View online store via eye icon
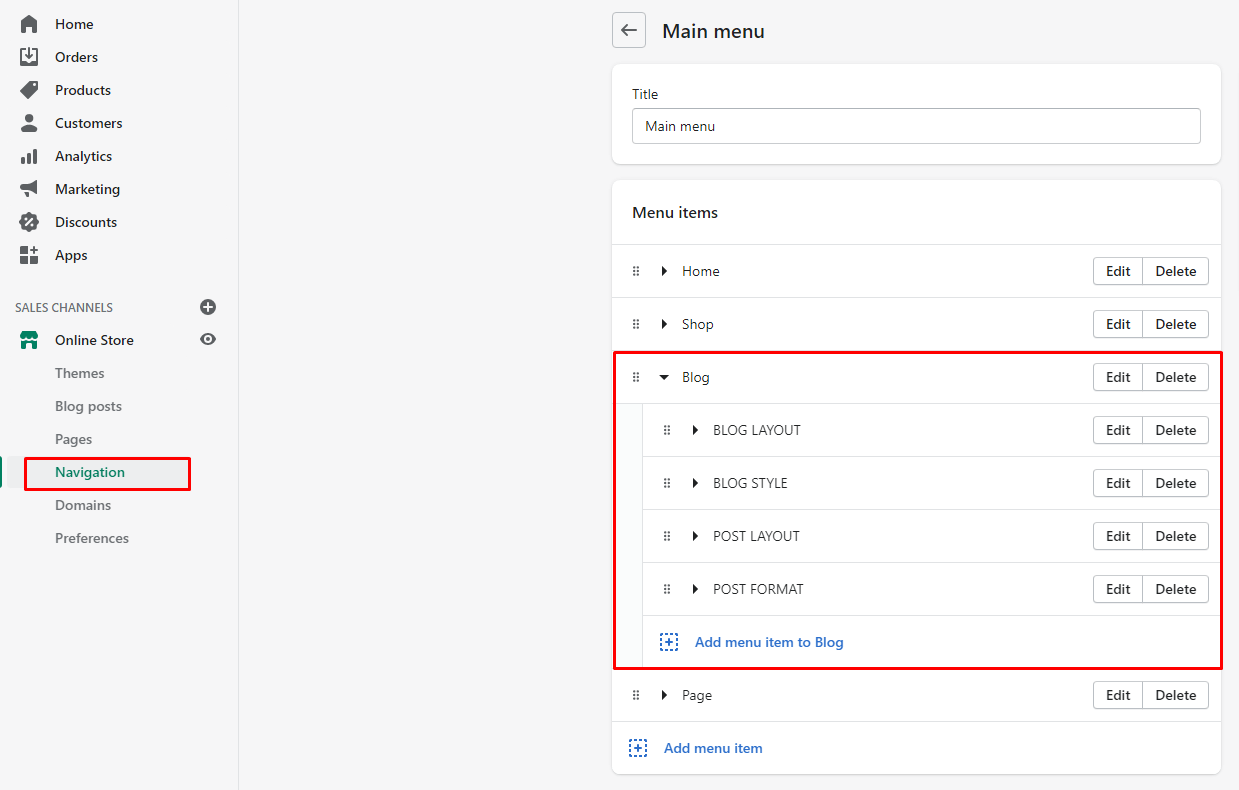Image resolution: width=1239 pixels, height=790 pixels. tap(208, 340)
